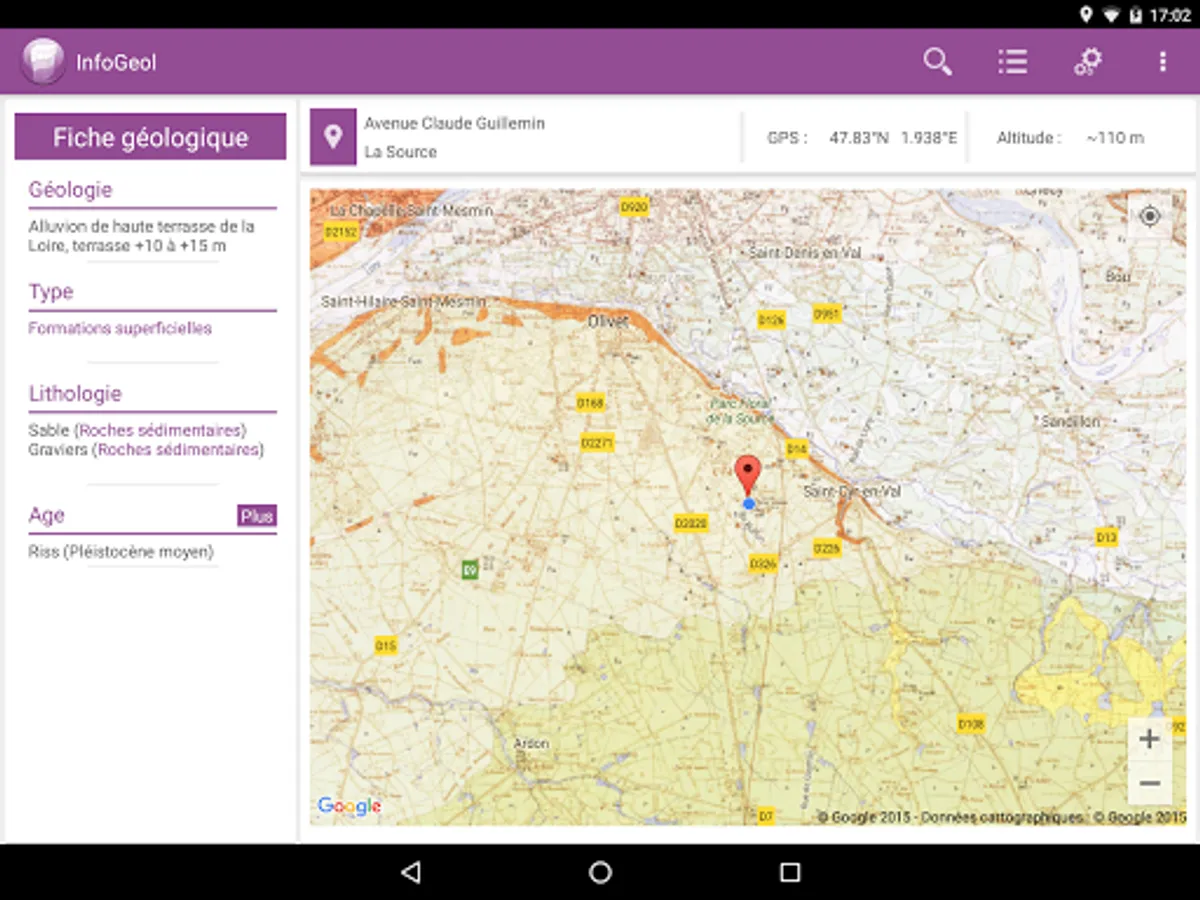Tap the blue current position dot
The width and height of the screenshot is (1200, 900).
(749, 504)
